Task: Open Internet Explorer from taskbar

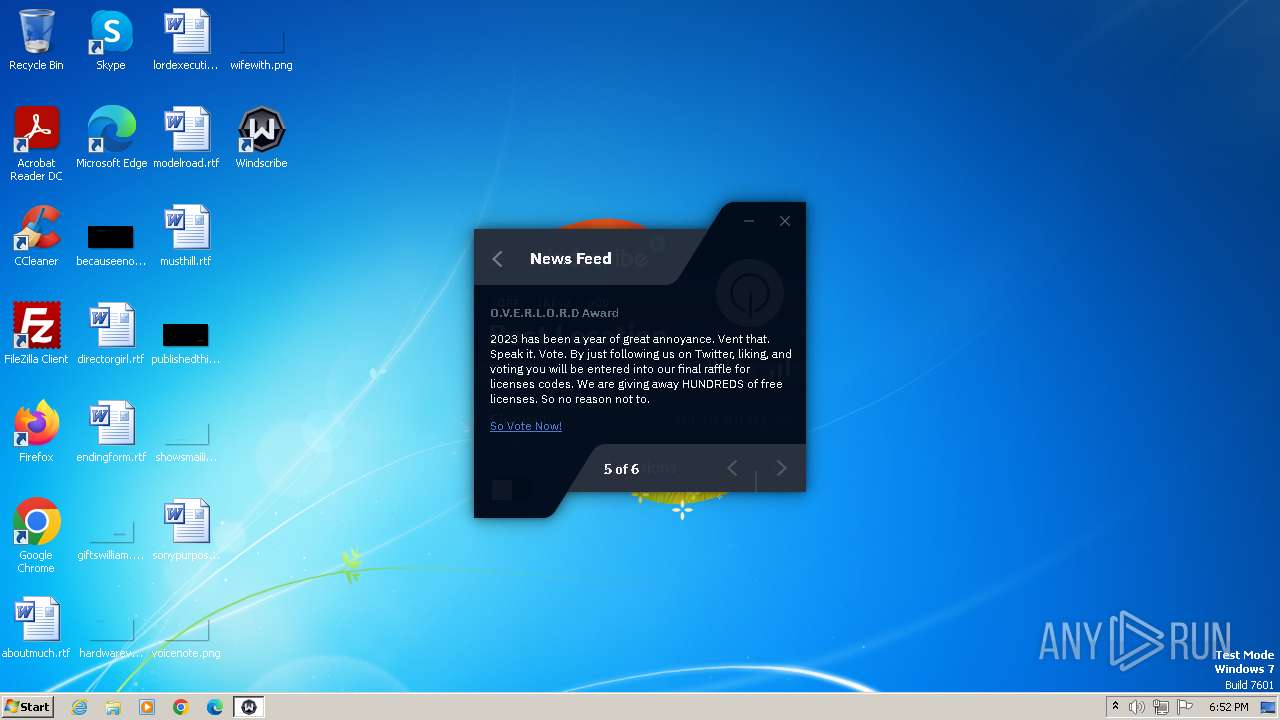Action: click(x=80, y=707)
